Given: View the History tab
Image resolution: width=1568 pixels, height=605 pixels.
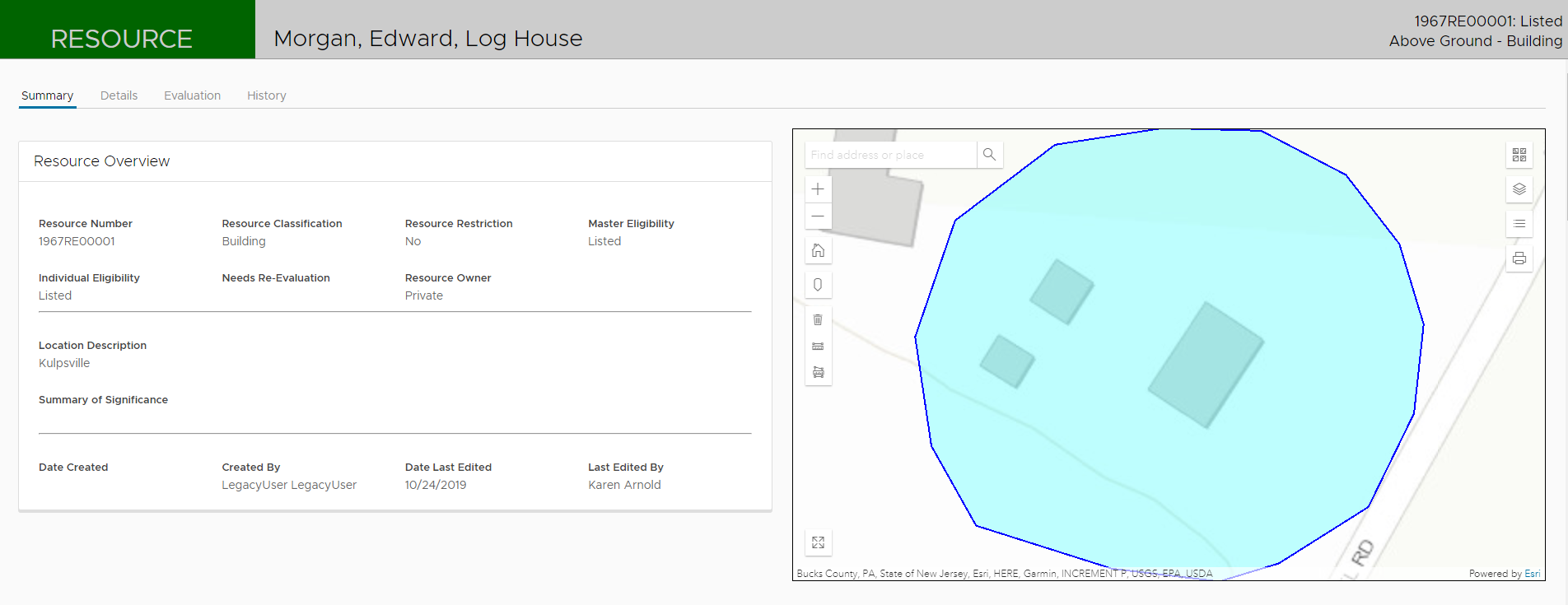Looking at the screenshot, I should tap(266, 95).
